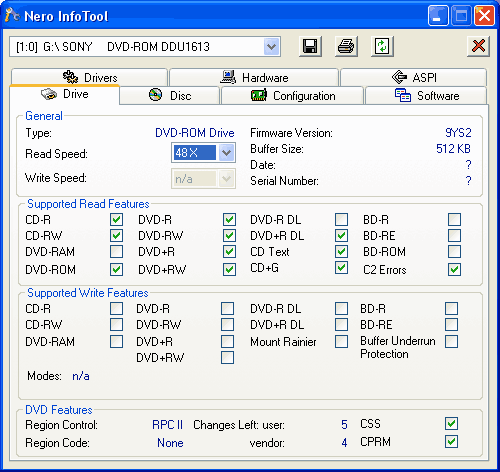Screen dimensions: 500x472
Task: Switch to the Hardware tab
Action: tap(254, 77)
